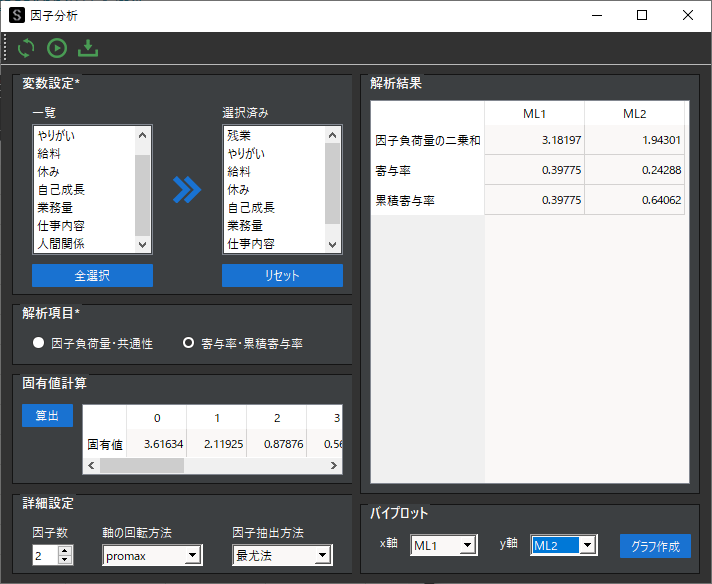
Task: Click cell value 3.18197
Action: (534, 140)
